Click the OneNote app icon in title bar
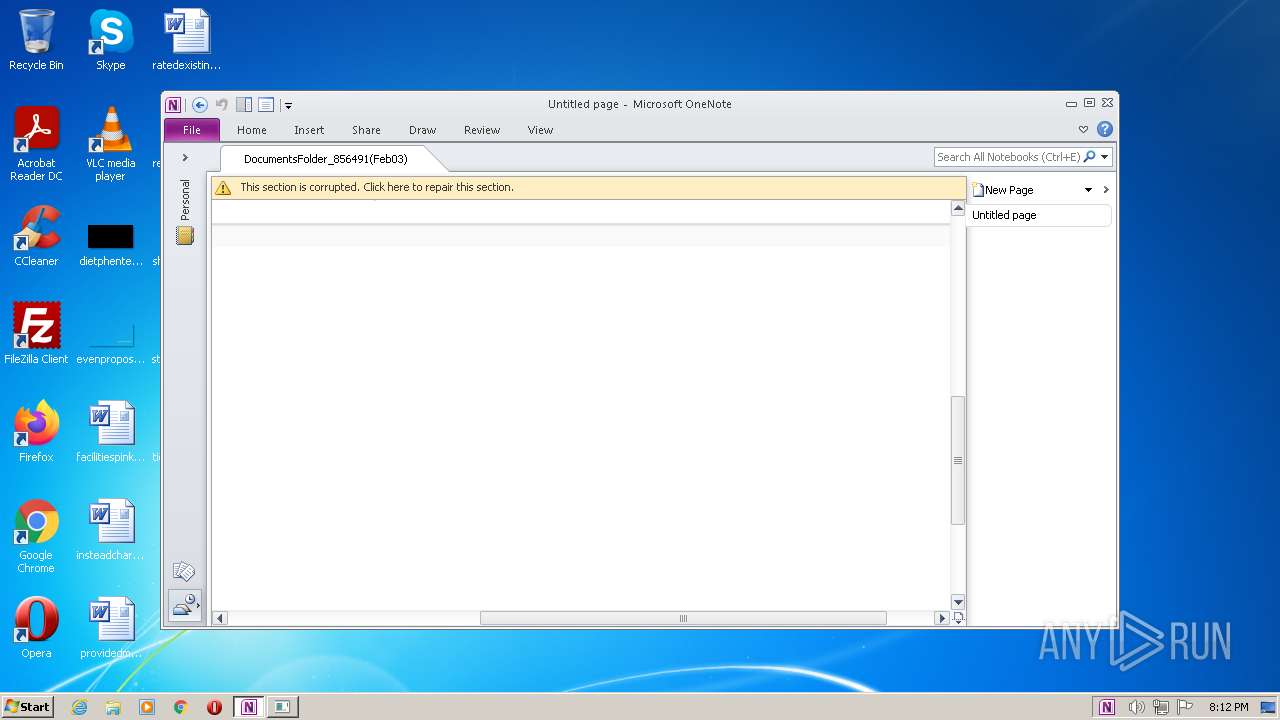Screen dimensions: 1280x720 173,105
